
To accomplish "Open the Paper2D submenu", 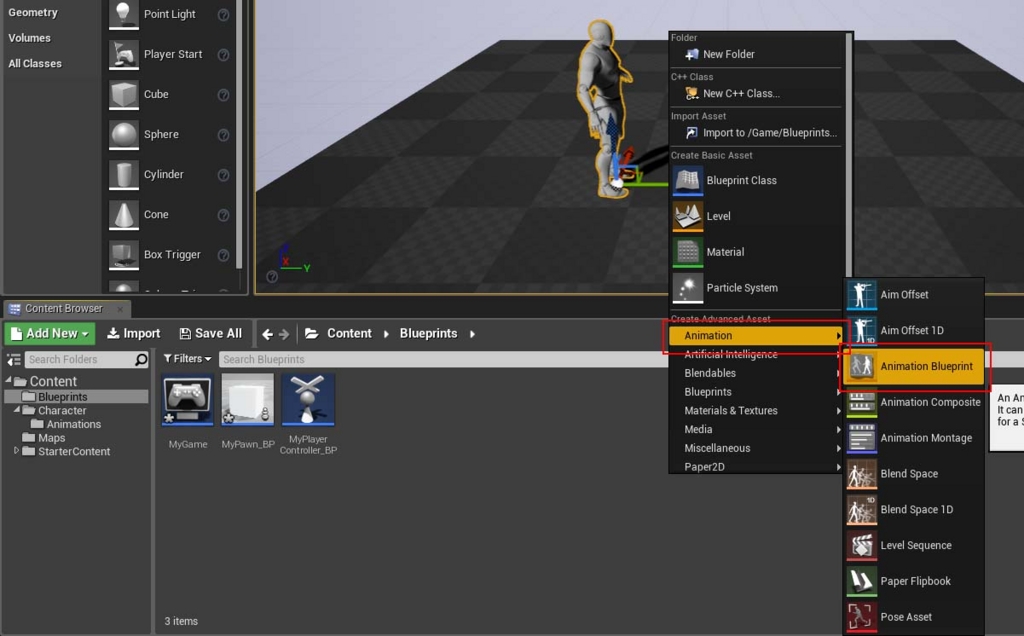I will [x=757, y=466].
